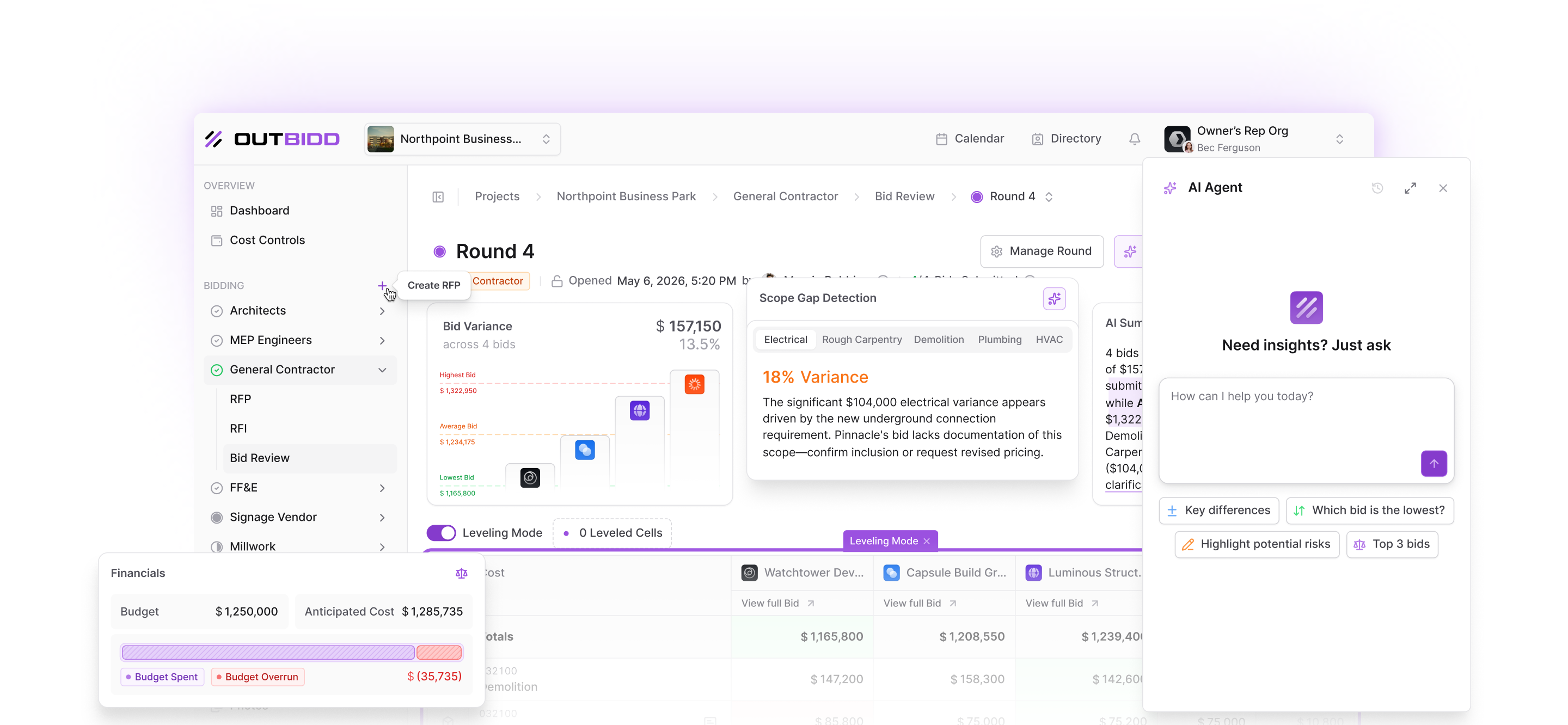Click the blue Capsule bidder icon in chart

coord(584,451)
